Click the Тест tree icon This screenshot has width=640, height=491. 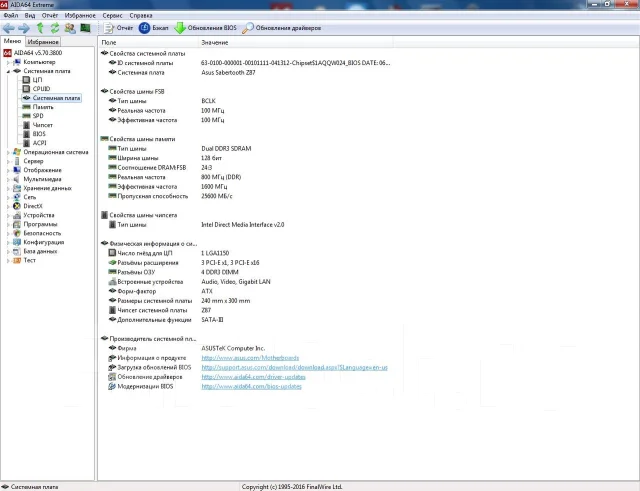pyautogui.click(x=17, y=260)
